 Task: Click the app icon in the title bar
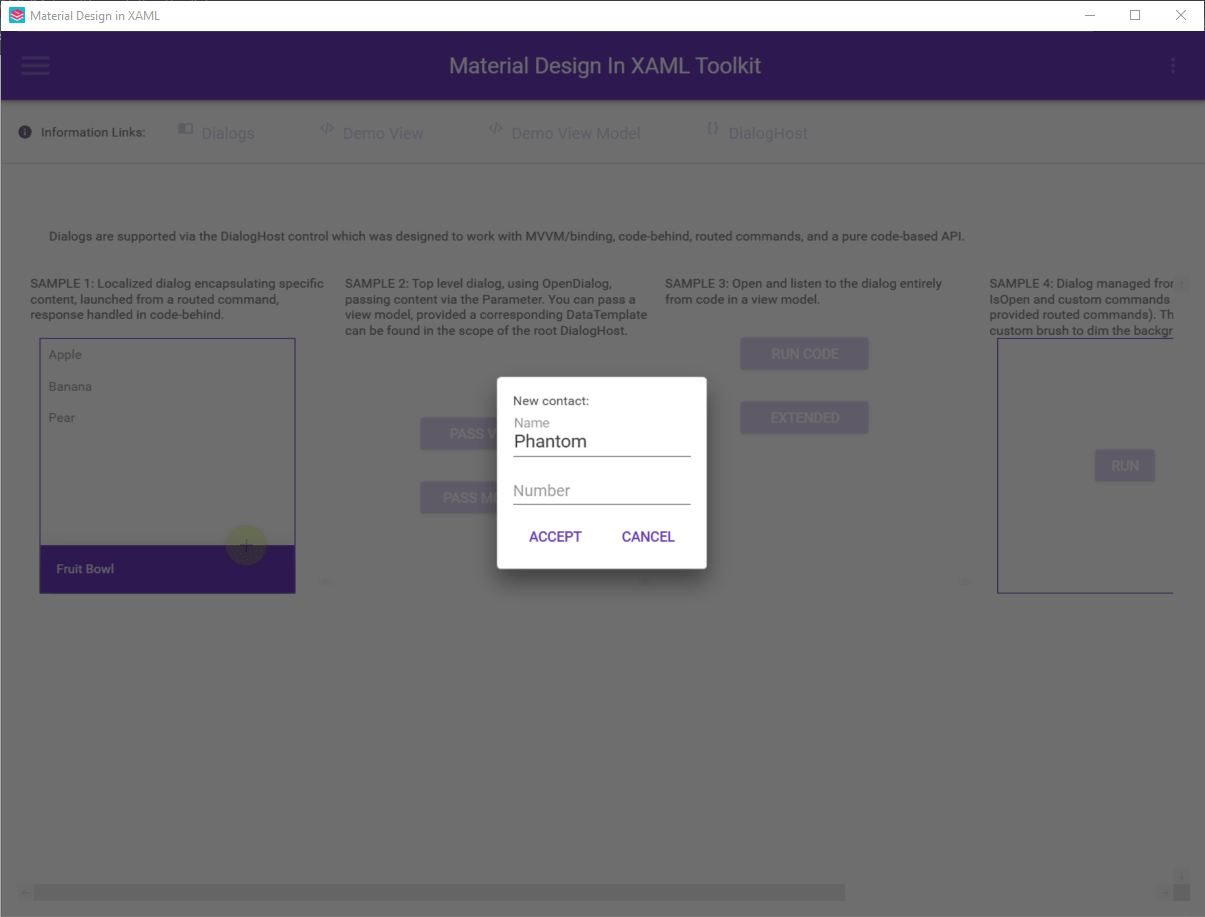click(x=16, y=15)
